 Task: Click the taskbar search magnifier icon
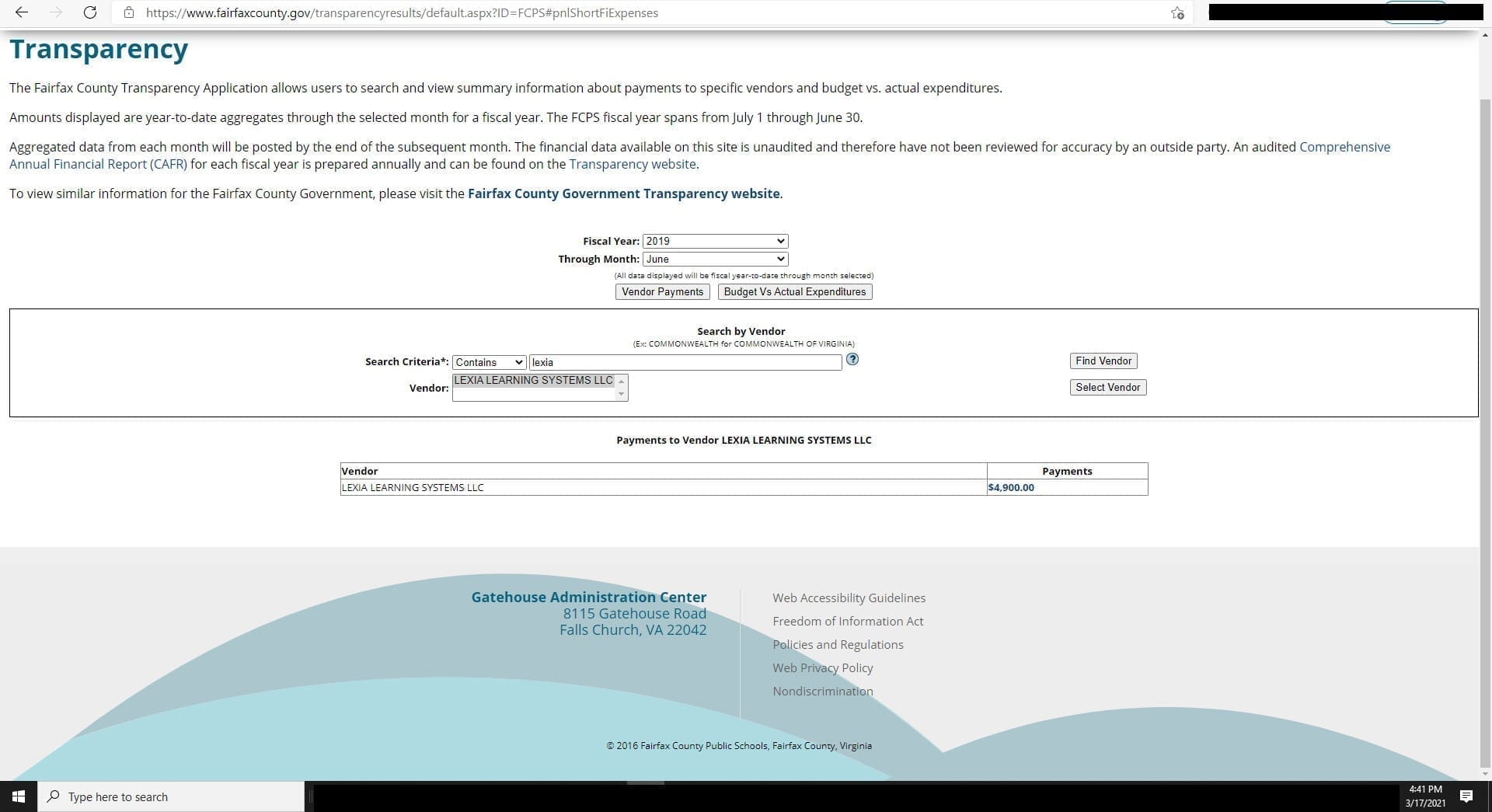pos(54,796)
